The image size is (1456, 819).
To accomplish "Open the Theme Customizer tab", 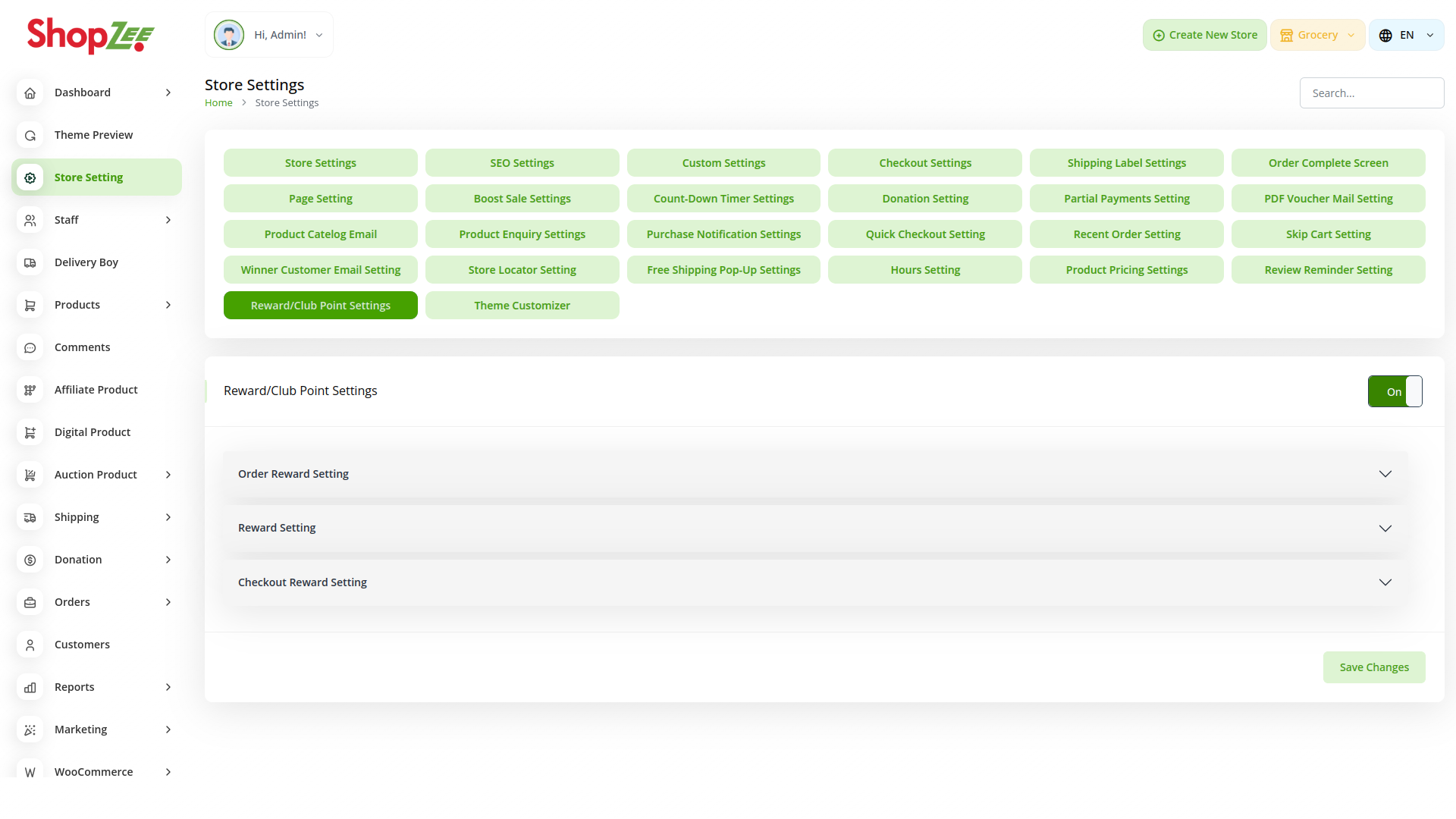I will click(522, 306).
